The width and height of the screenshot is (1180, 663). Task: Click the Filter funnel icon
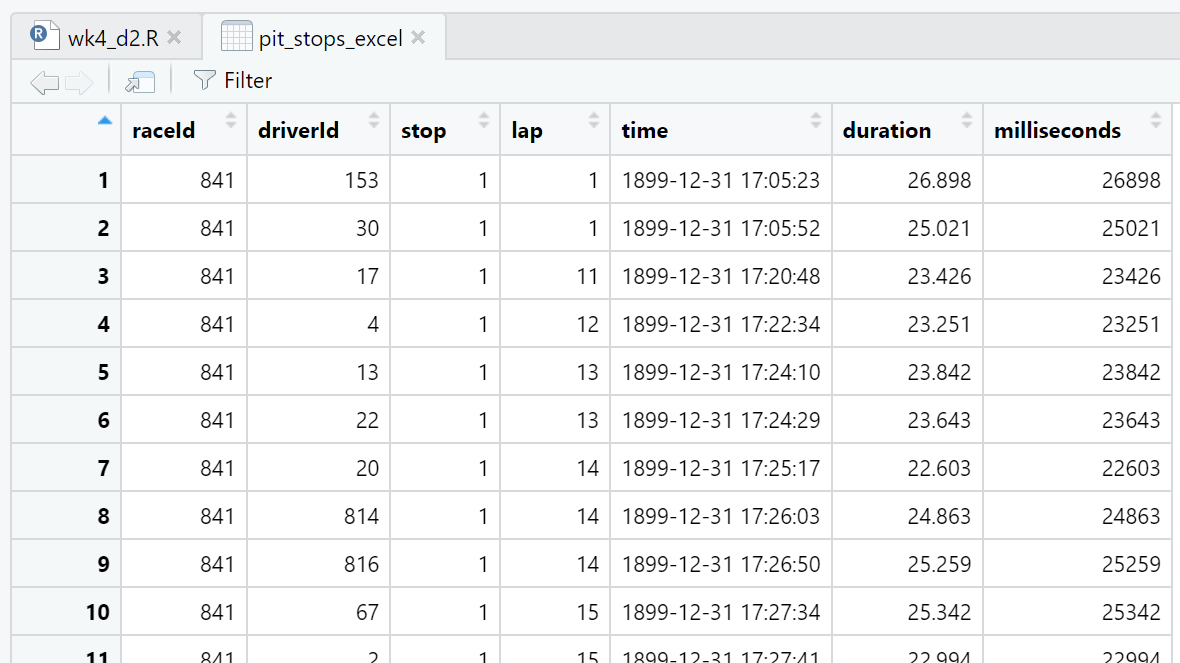point(204,80)
